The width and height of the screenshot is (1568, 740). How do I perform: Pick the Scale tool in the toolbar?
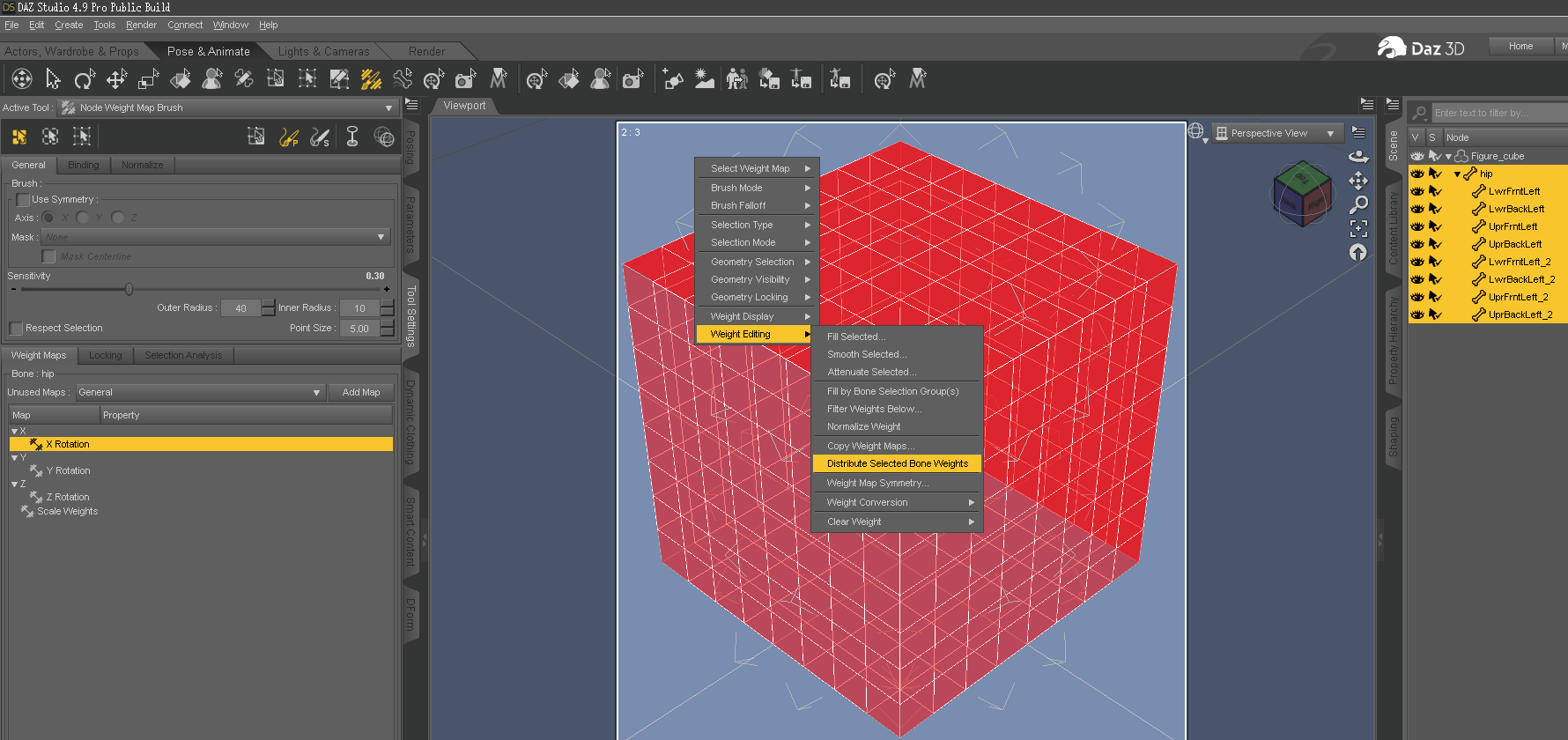pos(148,79)
